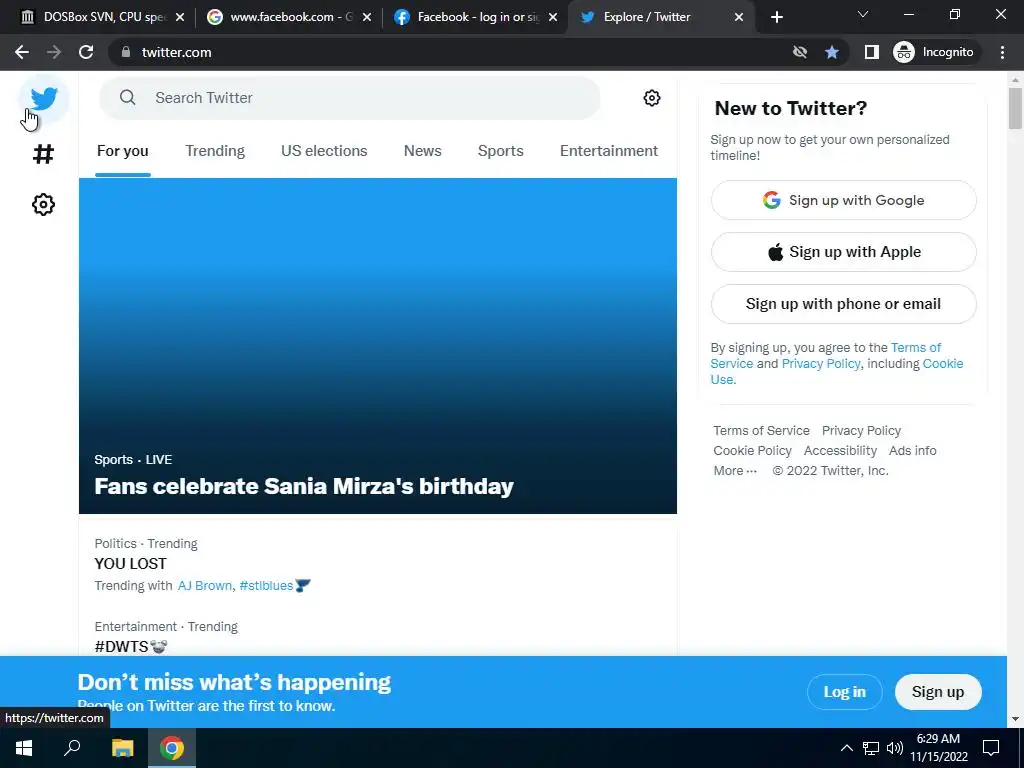Open File Explorer from taskbar

point(122,748)
